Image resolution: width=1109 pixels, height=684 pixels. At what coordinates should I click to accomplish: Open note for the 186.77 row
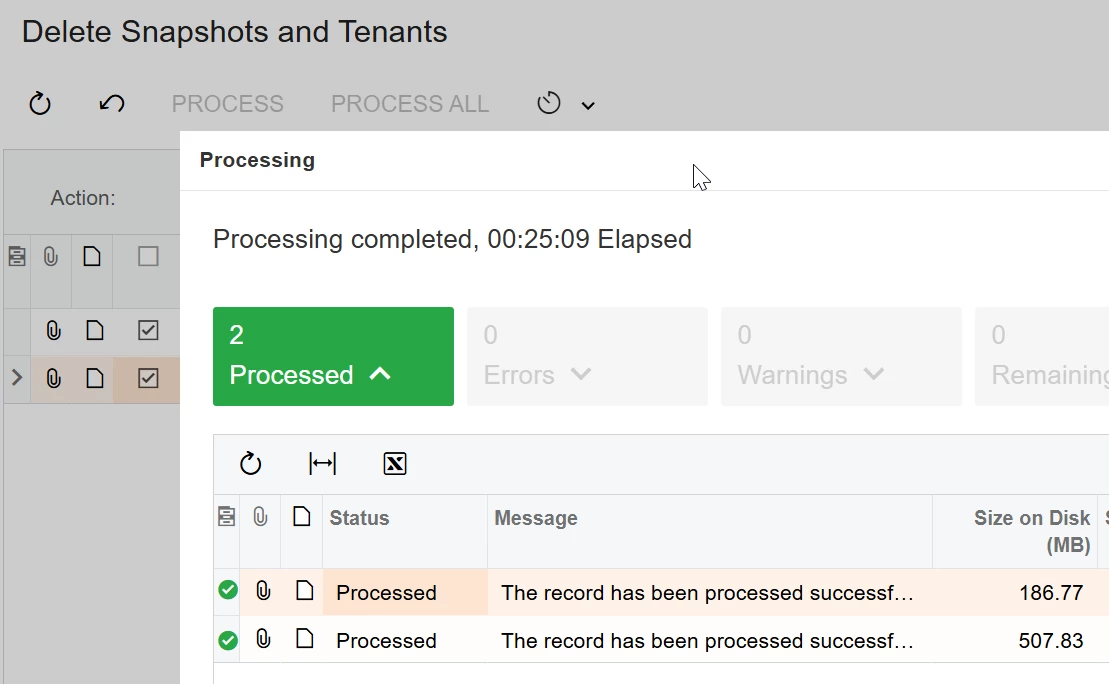point(305,590)
